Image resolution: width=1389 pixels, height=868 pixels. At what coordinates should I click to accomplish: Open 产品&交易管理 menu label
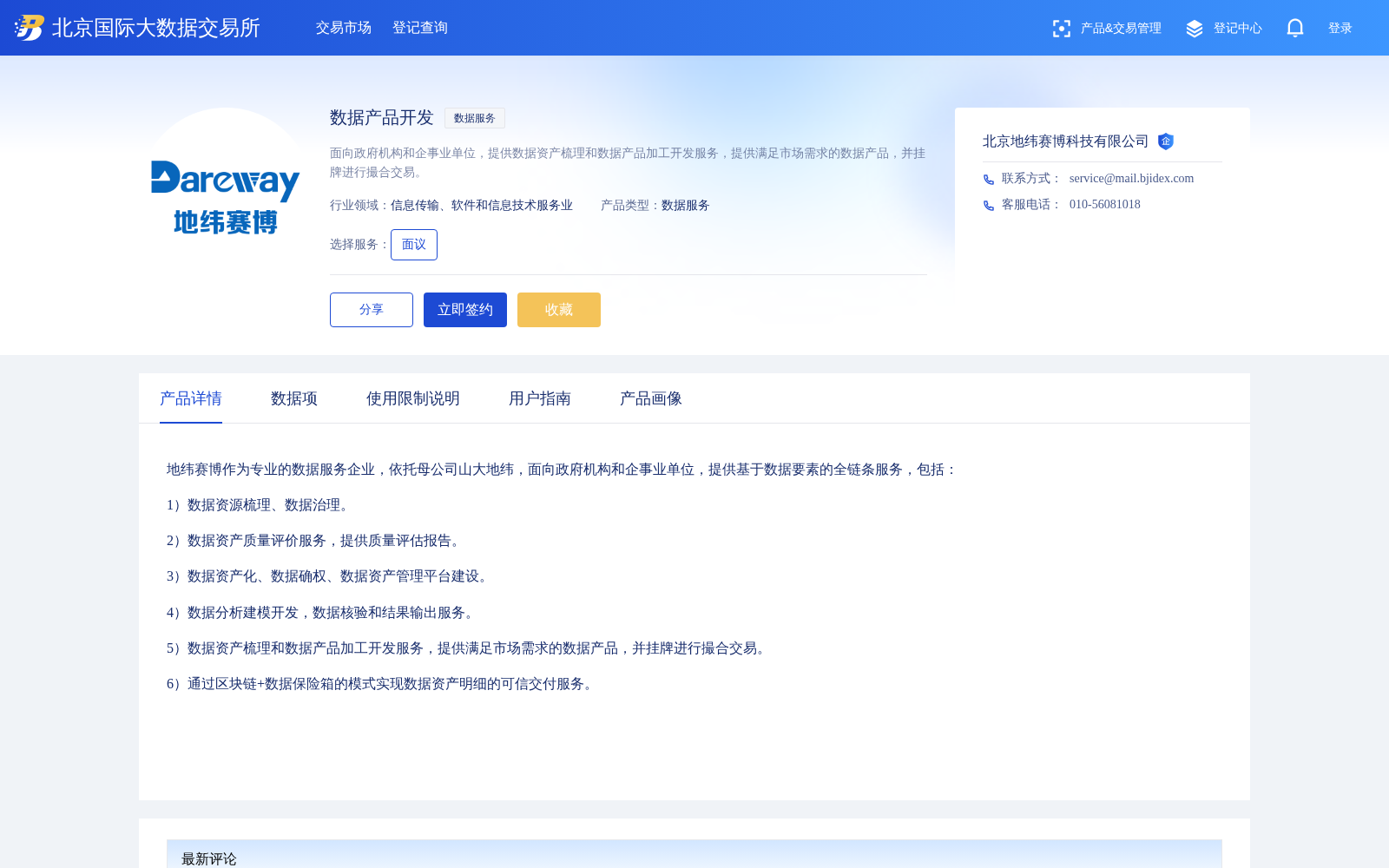click(x=1121, y=29)
